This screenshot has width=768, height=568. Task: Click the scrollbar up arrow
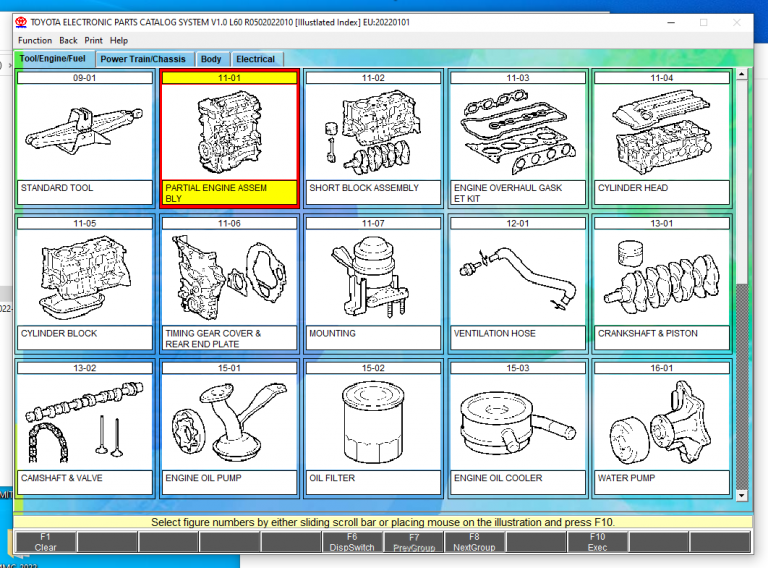click(742, 74)
